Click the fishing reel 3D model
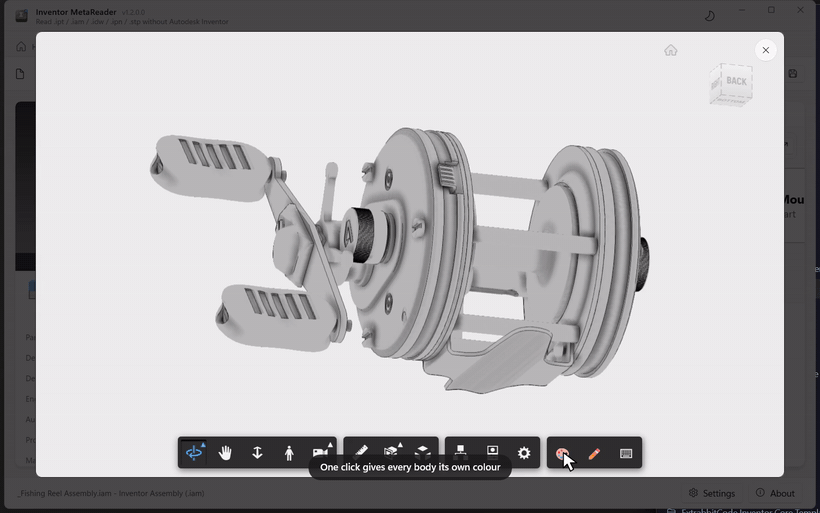 pyautogui.click(x=400, y=259)
